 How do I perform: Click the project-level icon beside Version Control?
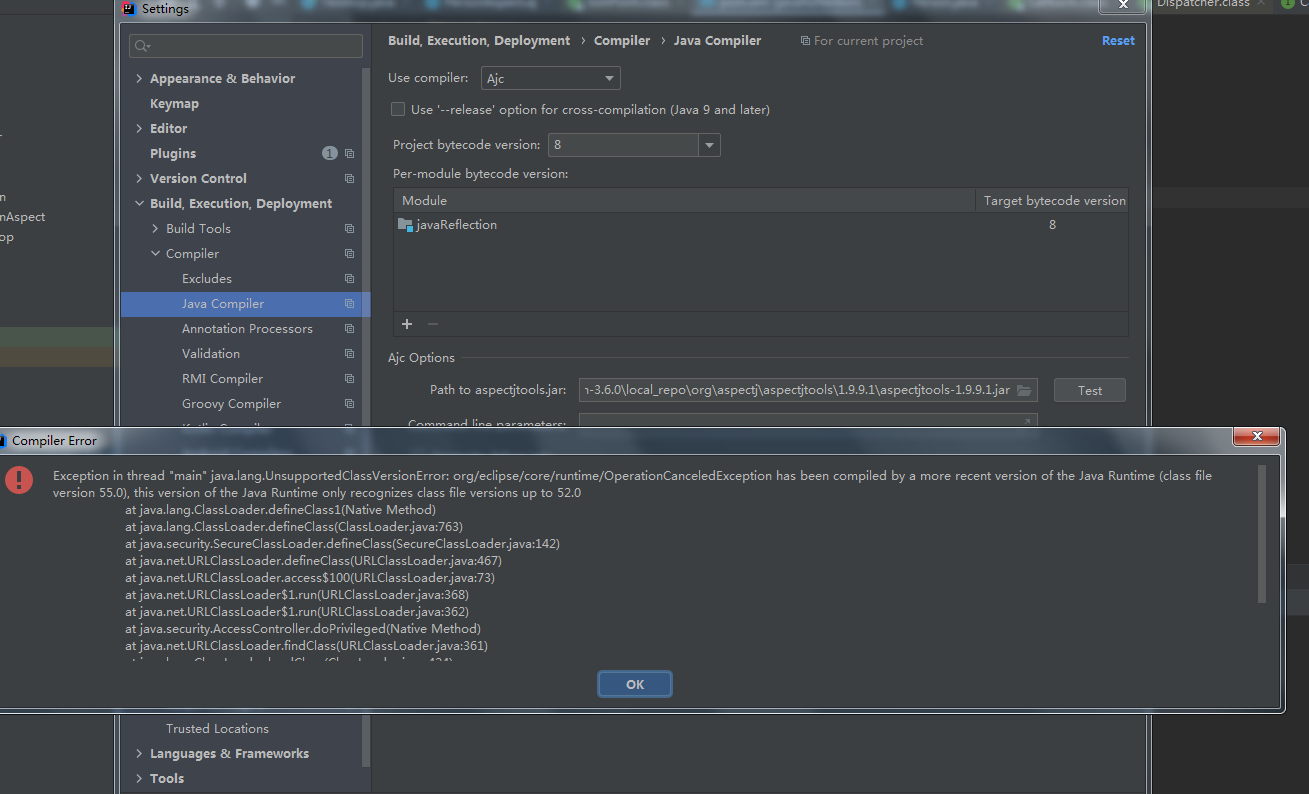click(349, 179)
